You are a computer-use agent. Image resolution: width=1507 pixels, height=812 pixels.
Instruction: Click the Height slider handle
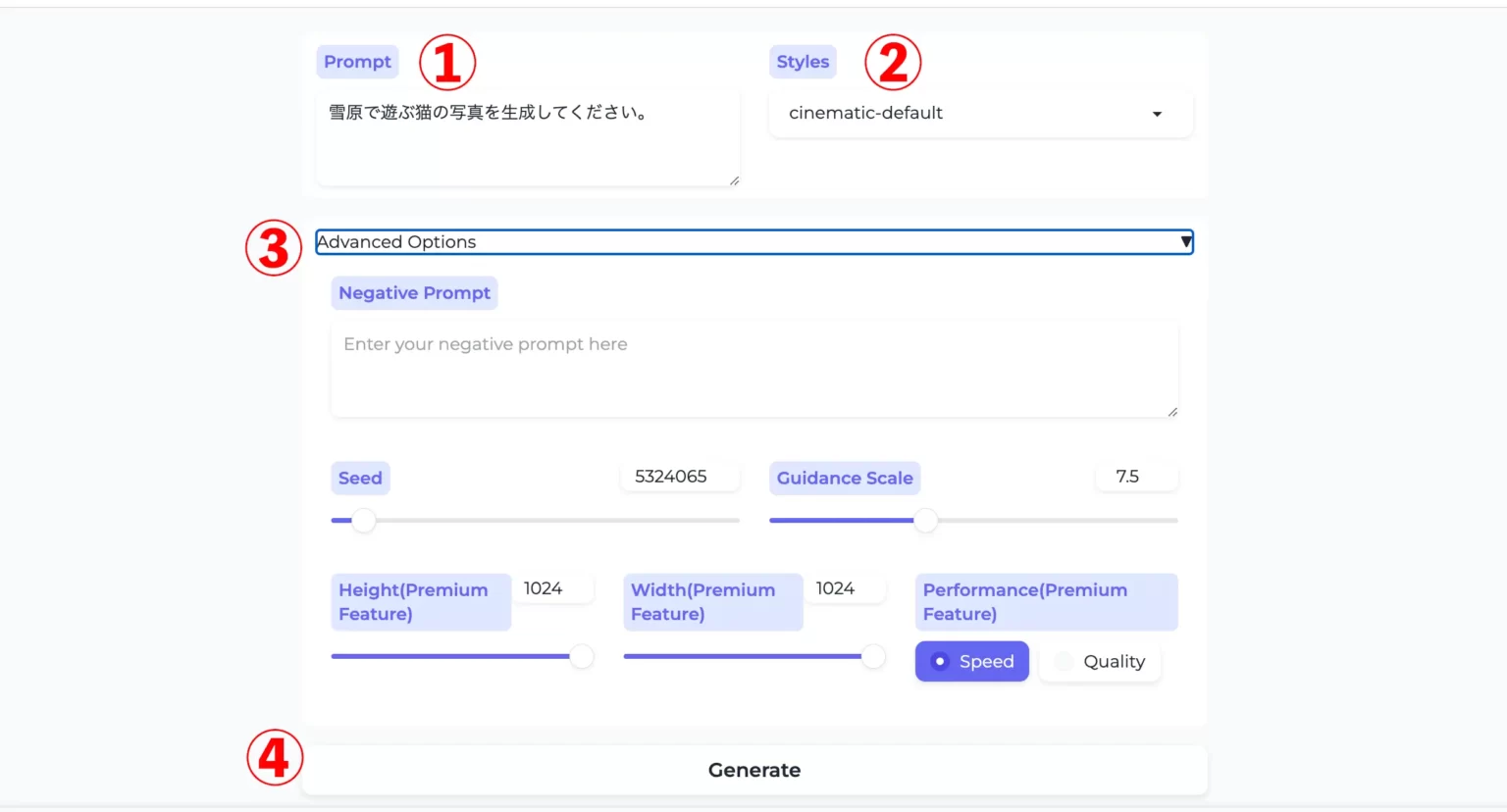coord(582,656)
